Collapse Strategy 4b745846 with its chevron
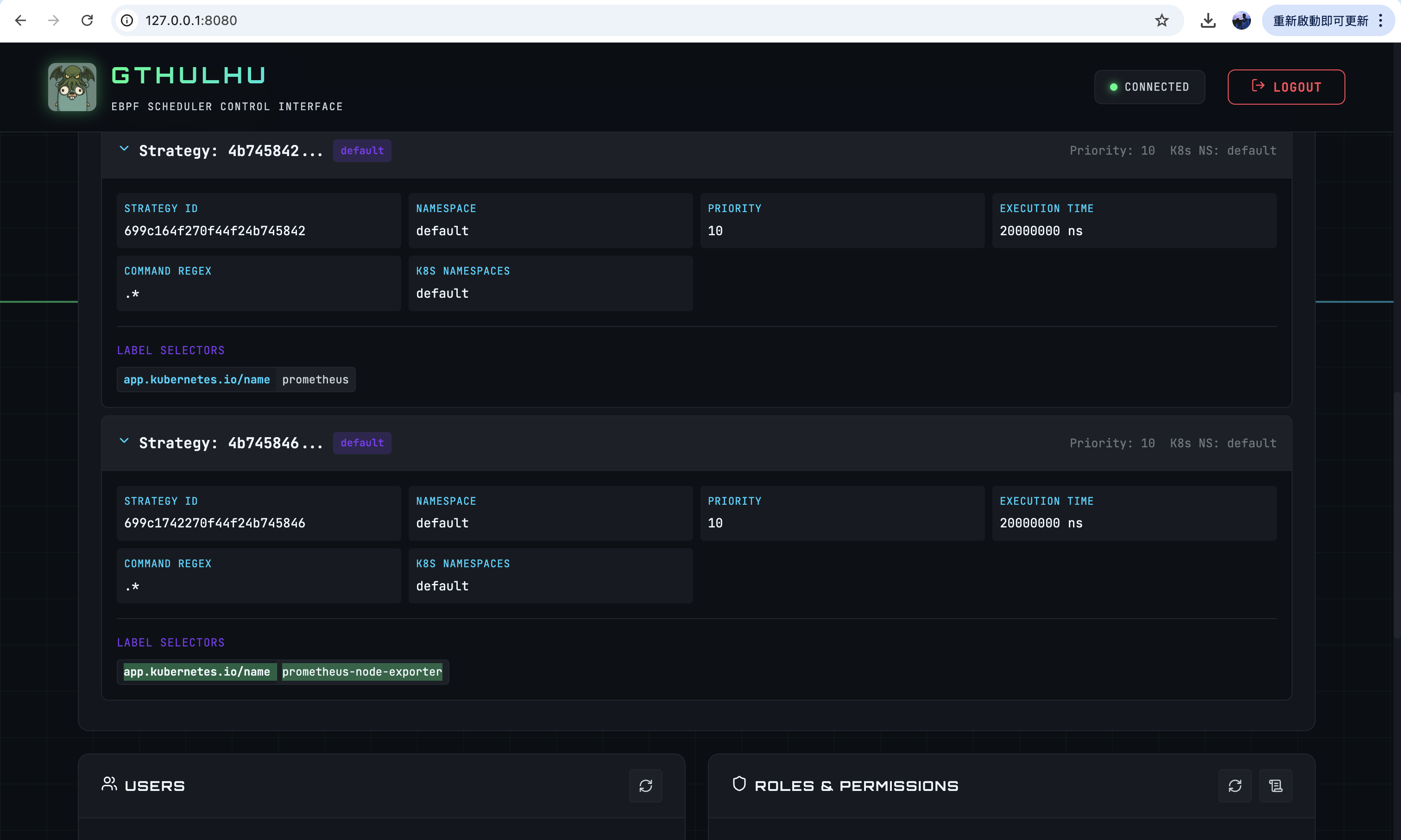Image resolution: width=1401 pixels, height=840 pixels. pos(124,441)
